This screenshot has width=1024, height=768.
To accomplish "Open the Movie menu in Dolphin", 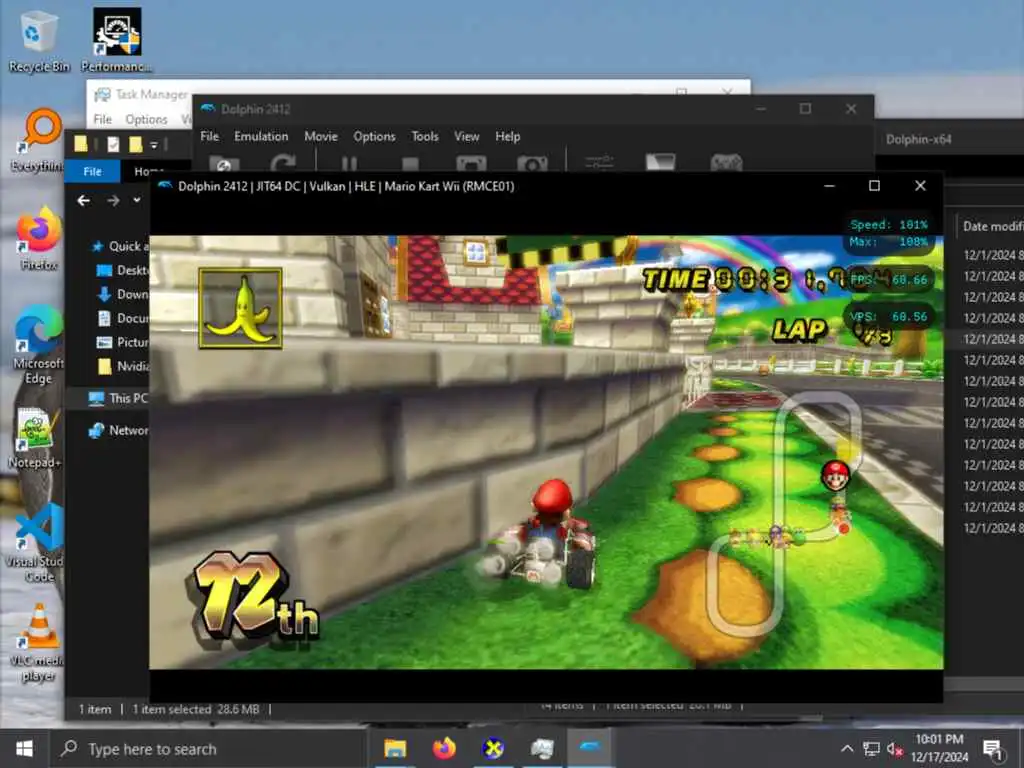I will click(x=321, y=136).
